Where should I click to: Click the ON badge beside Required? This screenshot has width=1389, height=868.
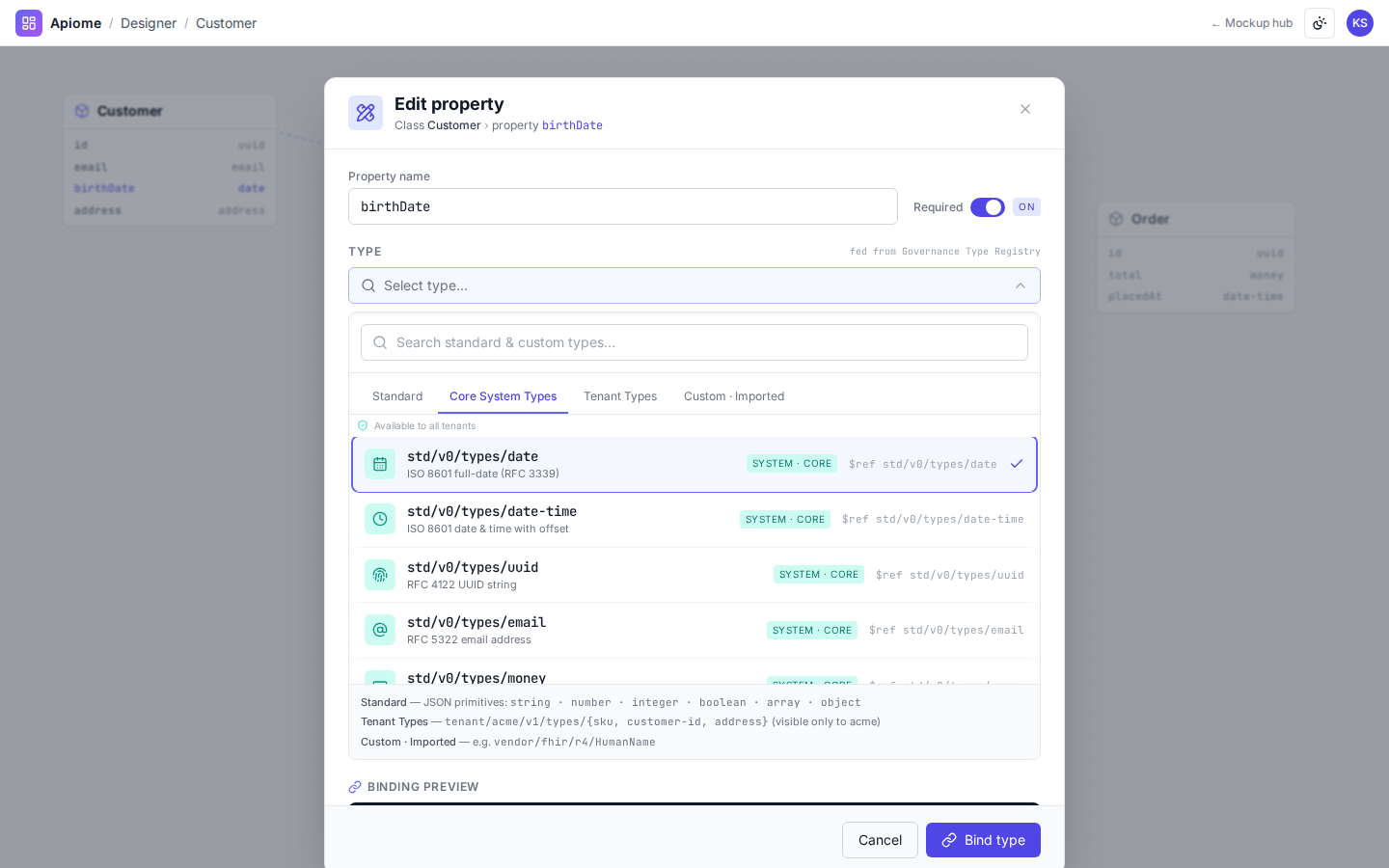(1026, 207)
